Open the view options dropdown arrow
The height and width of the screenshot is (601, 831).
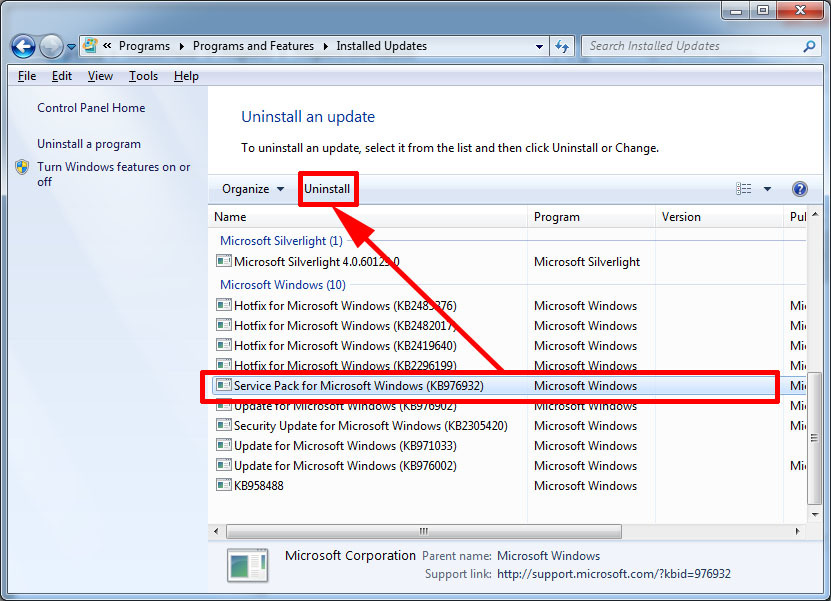point(767,189)
